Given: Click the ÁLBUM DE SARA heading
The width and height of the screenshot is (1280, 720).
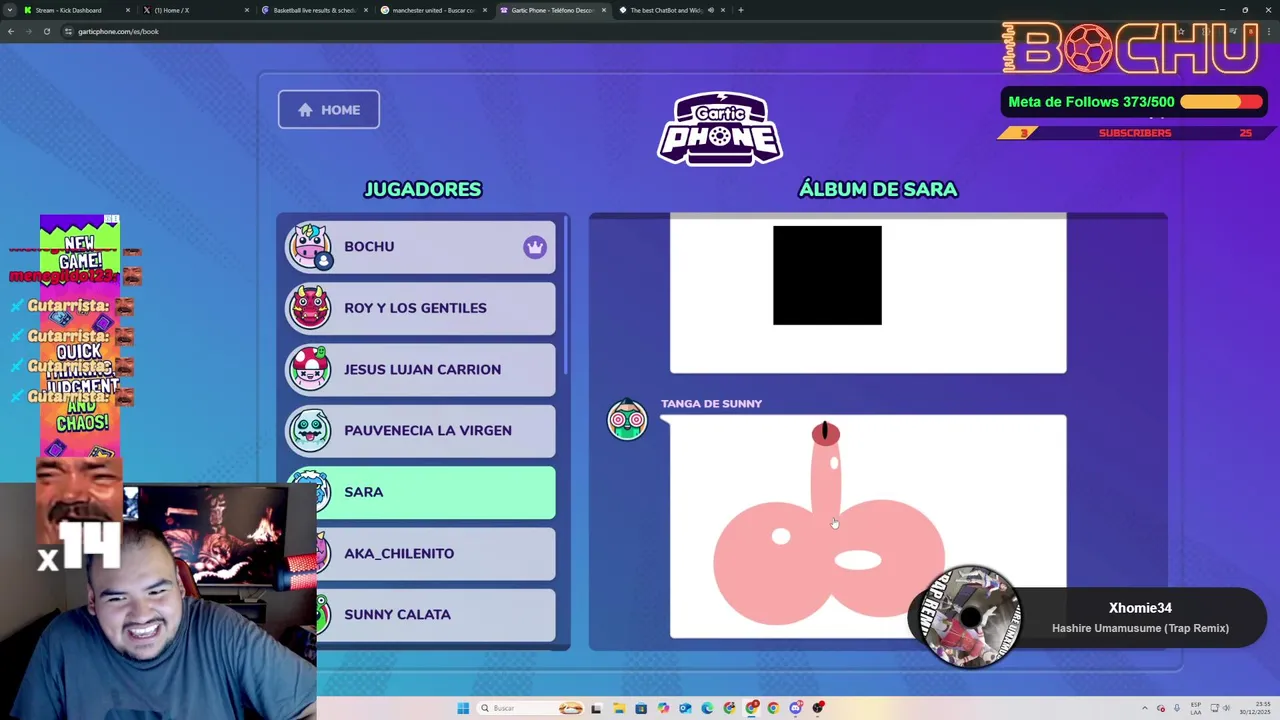Looking at the screenshot, I should coord(878,189).
